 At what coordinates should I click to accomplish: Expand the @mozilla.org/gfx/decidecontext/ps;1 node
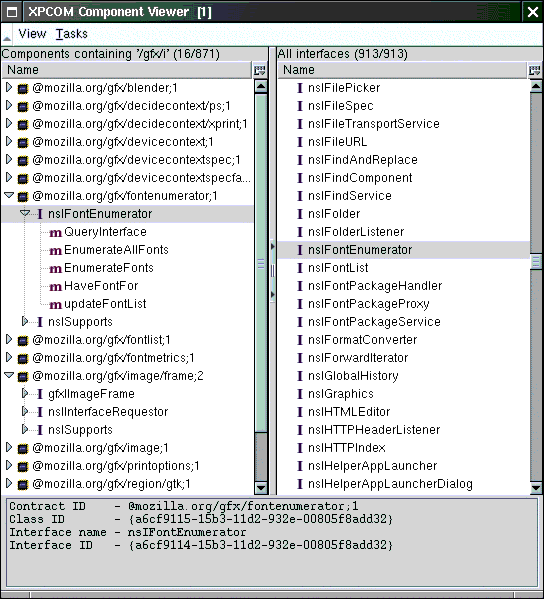(x=9, y=105)
